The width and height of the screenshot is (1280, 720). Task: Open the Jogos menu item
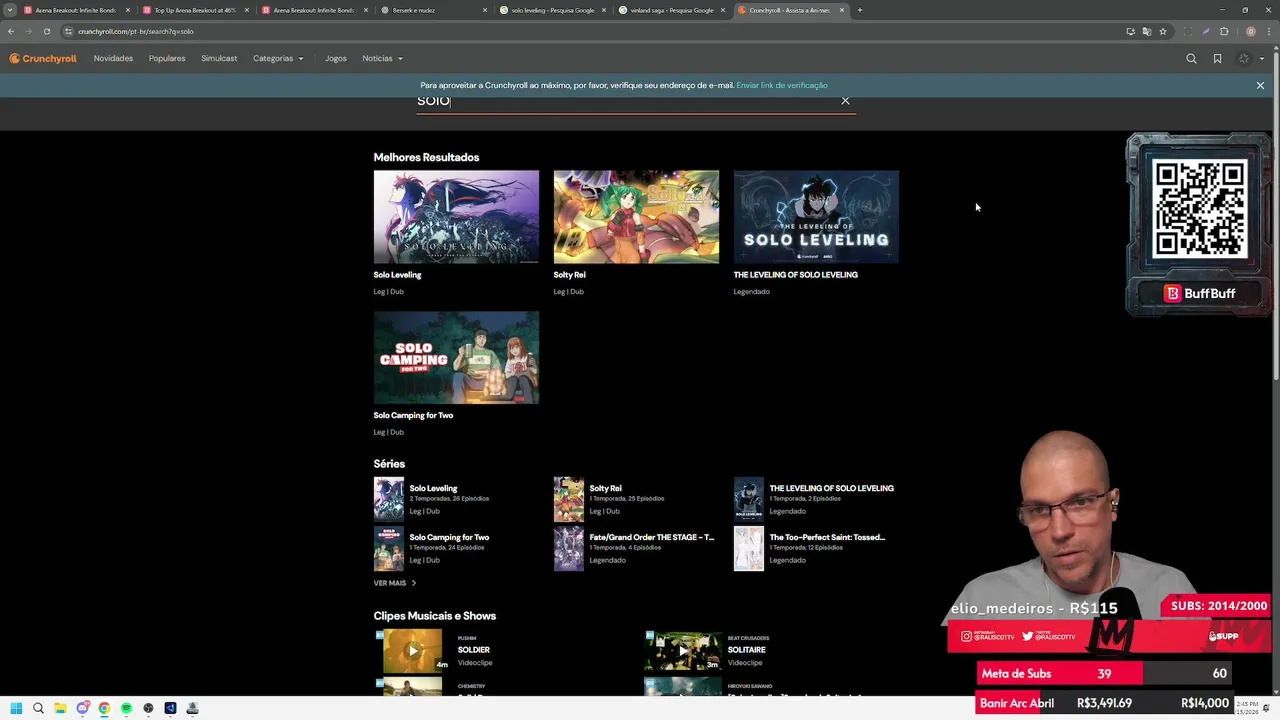pyautogui.click(x=336, y=59)
